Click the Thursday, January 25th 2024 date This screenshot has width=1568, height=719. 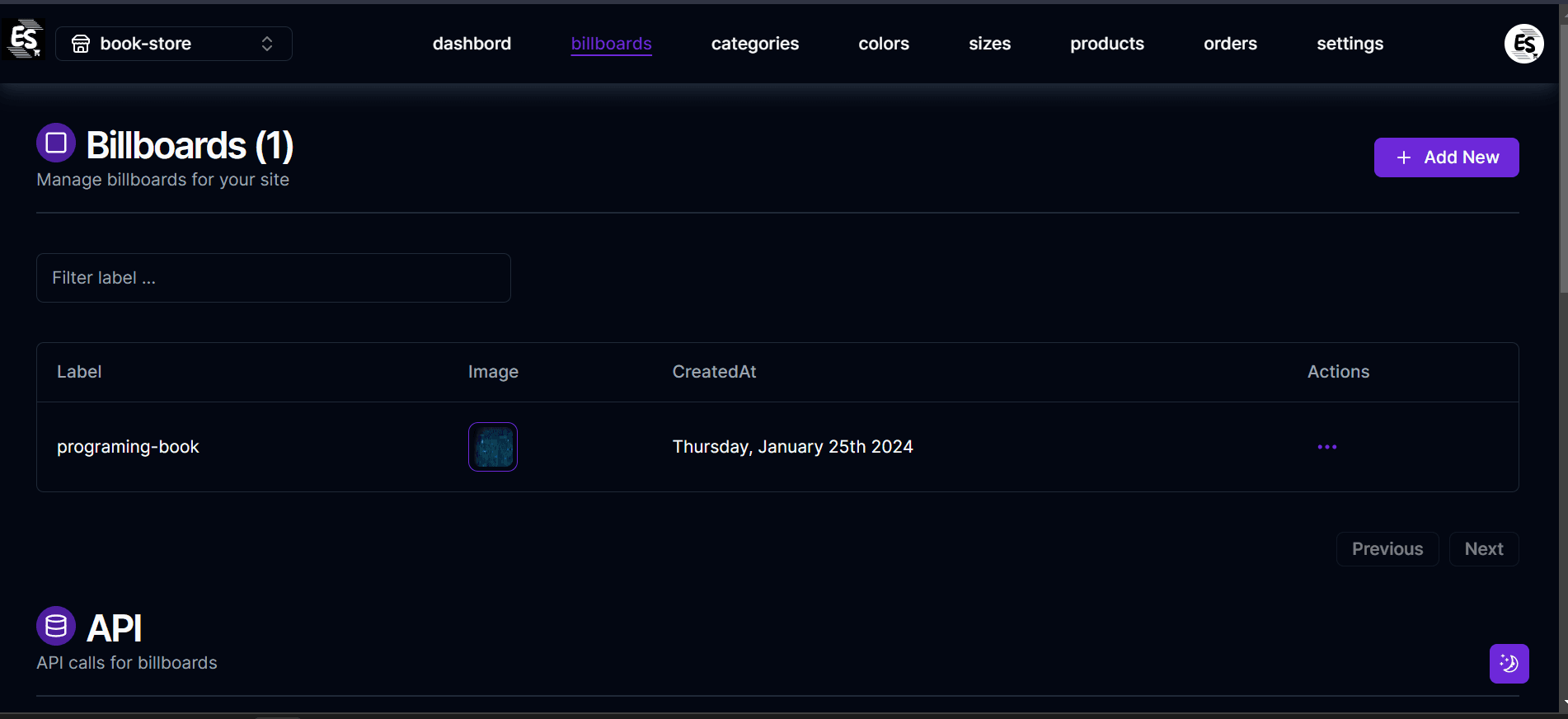click(792, 447)
